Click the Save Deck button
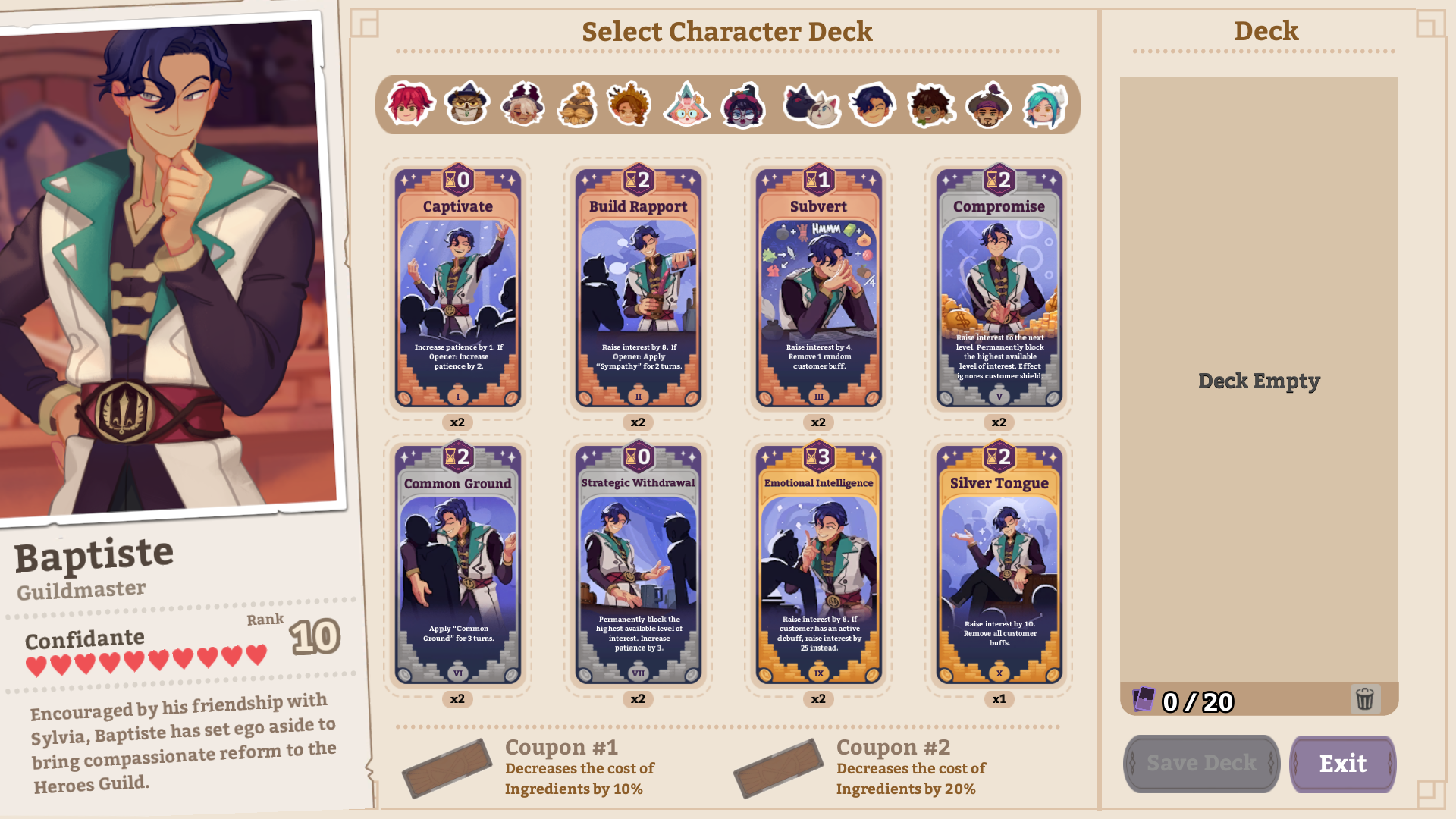Screen dimensions: 1456x819 pyautogui.click(x=1201, y=764)
